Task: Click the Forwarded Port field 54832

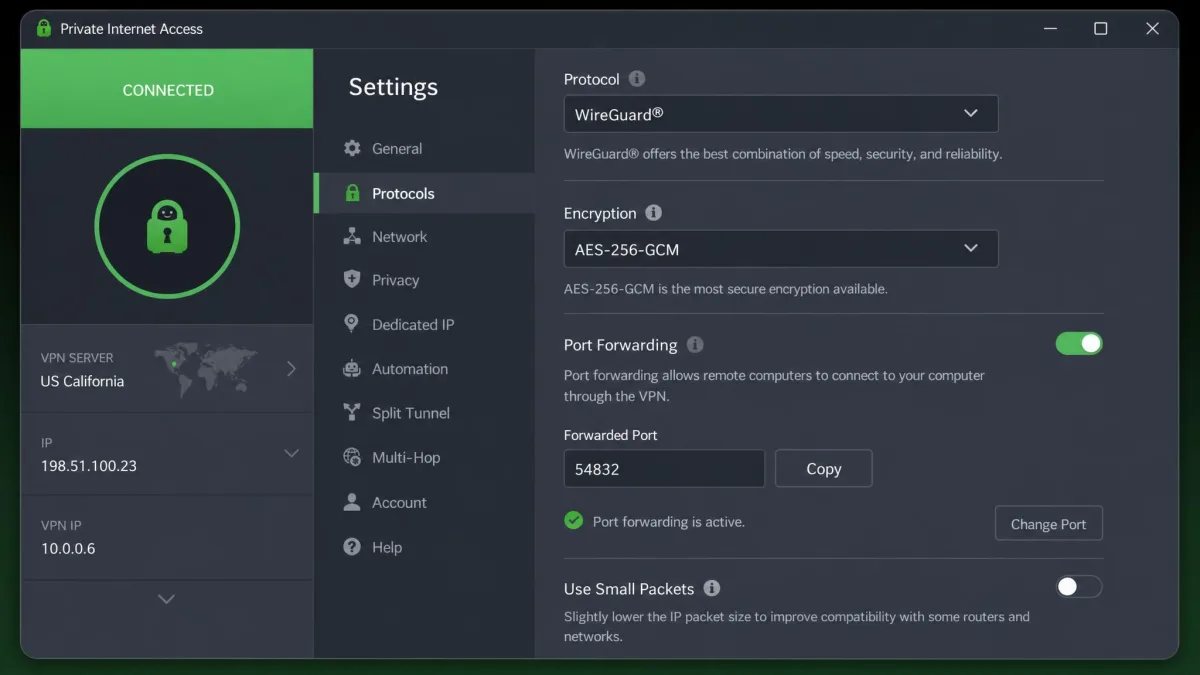Action: point(664,468)
